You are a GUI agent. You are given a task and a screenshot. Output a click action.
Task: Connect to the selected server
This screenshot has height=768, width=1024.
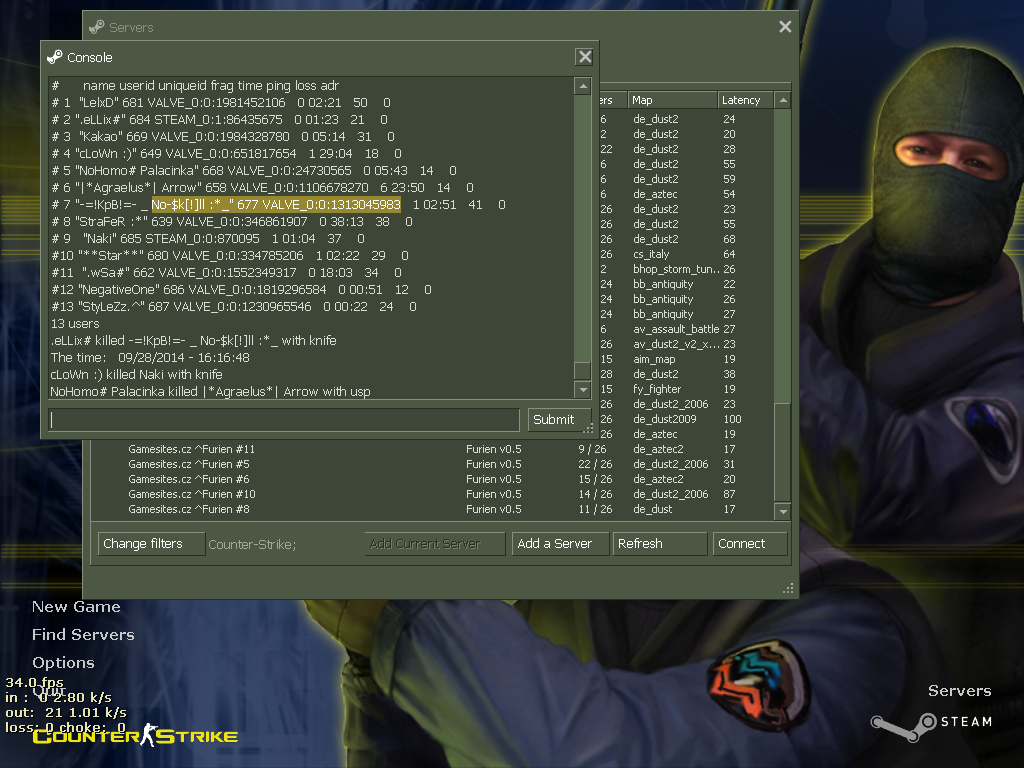[750, 544]
